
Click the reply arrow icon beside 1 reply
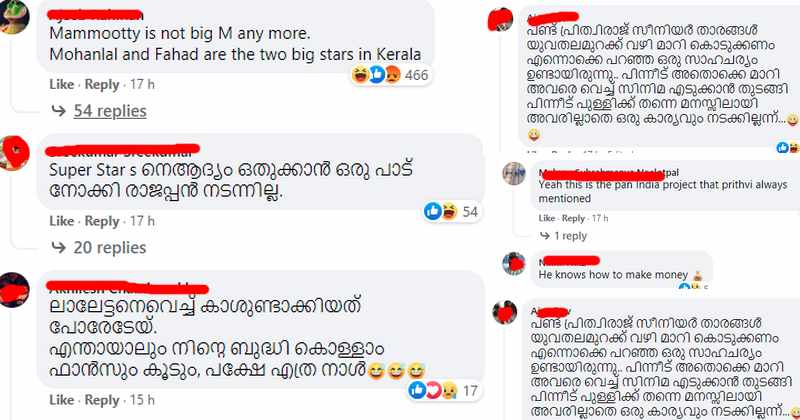(x=545, y=236)
